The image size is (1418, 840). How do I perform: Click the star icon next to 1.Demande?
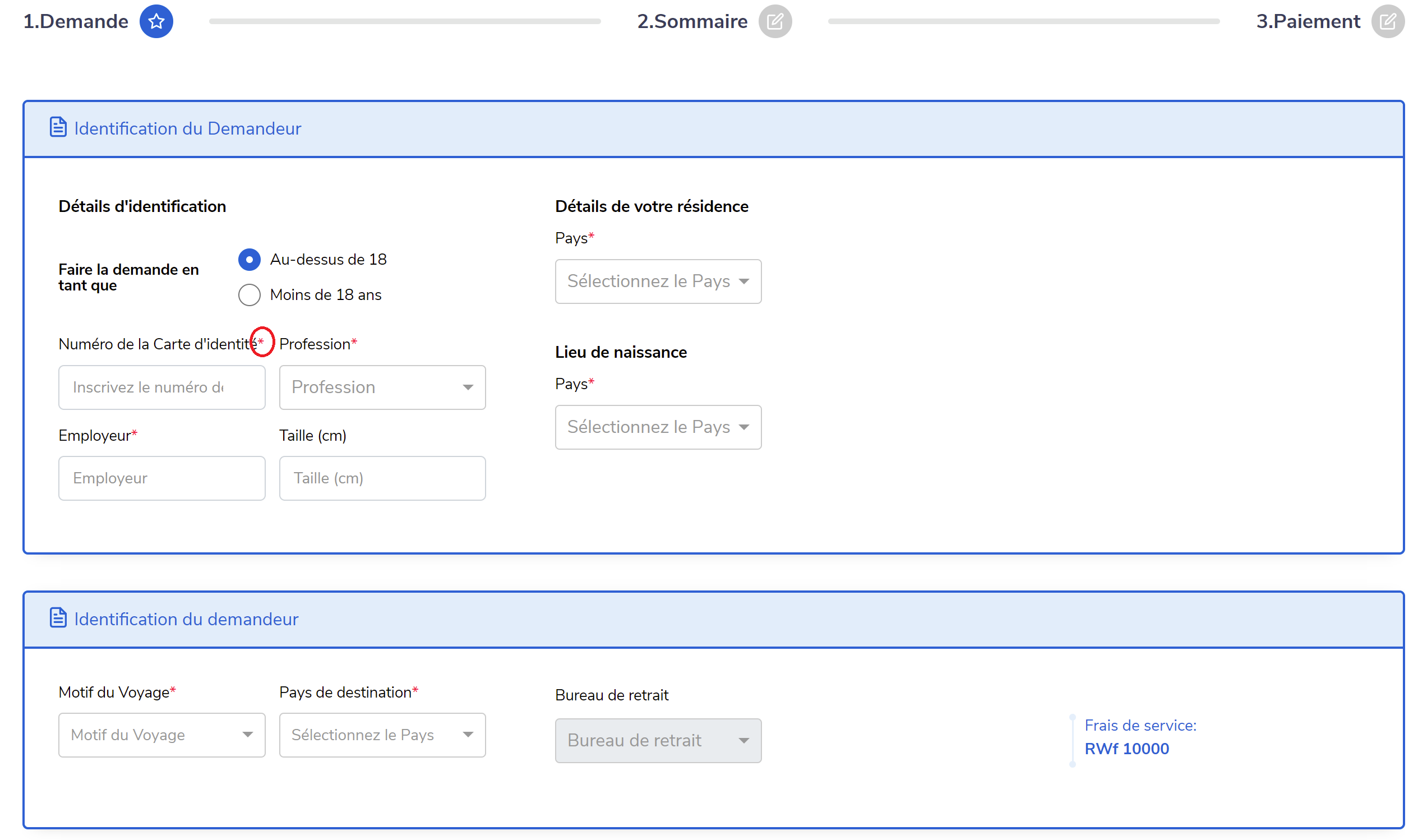point(156,21)
